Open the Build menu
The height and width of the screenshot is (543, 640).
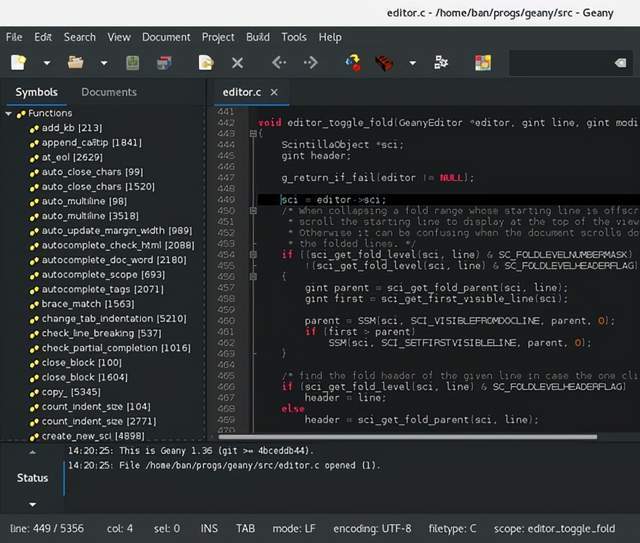[257, 37]
